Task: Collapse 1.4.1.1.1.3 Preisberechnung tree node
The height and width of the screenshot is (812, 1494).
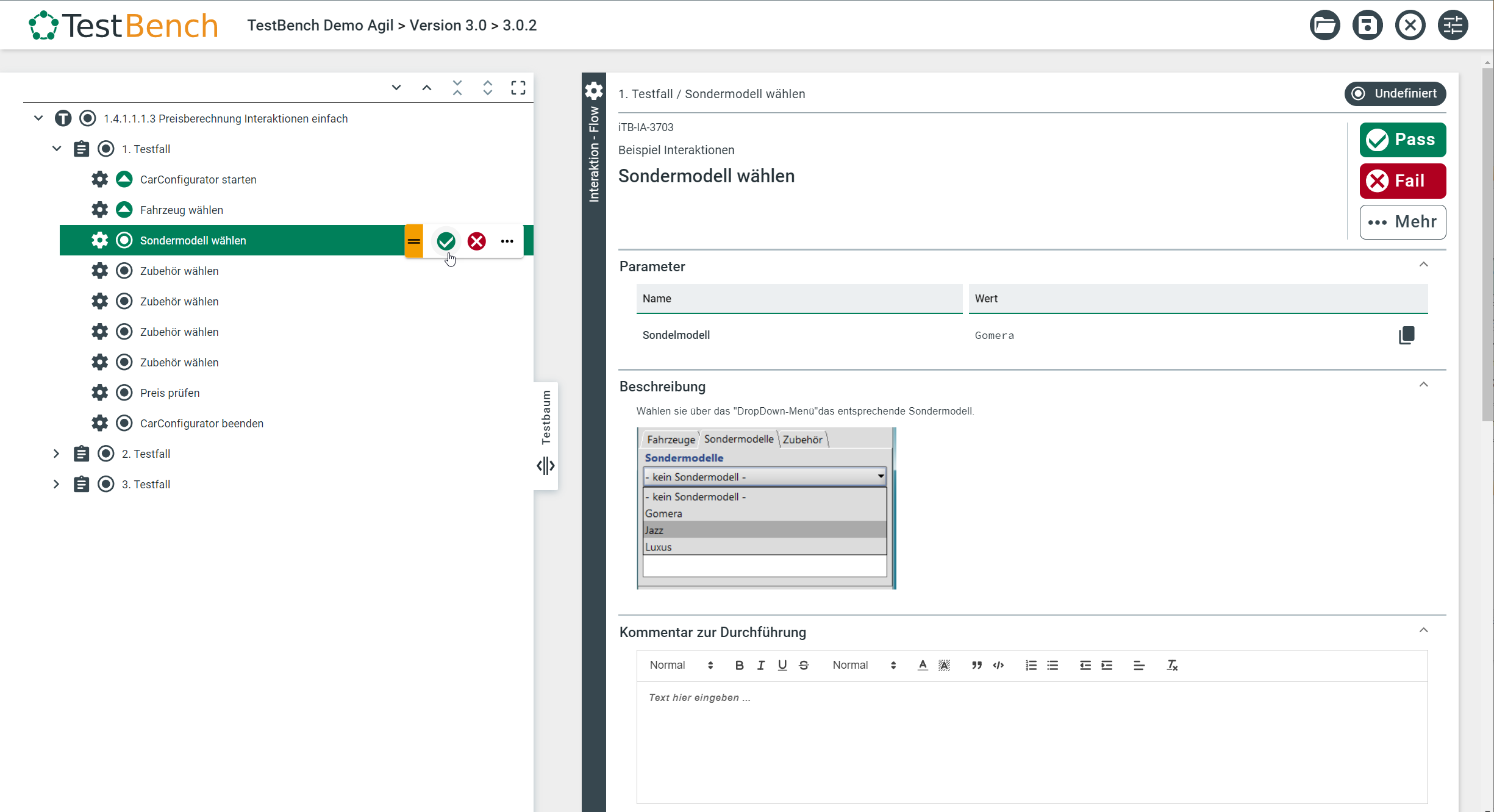Action: click(x=38, y=118)
